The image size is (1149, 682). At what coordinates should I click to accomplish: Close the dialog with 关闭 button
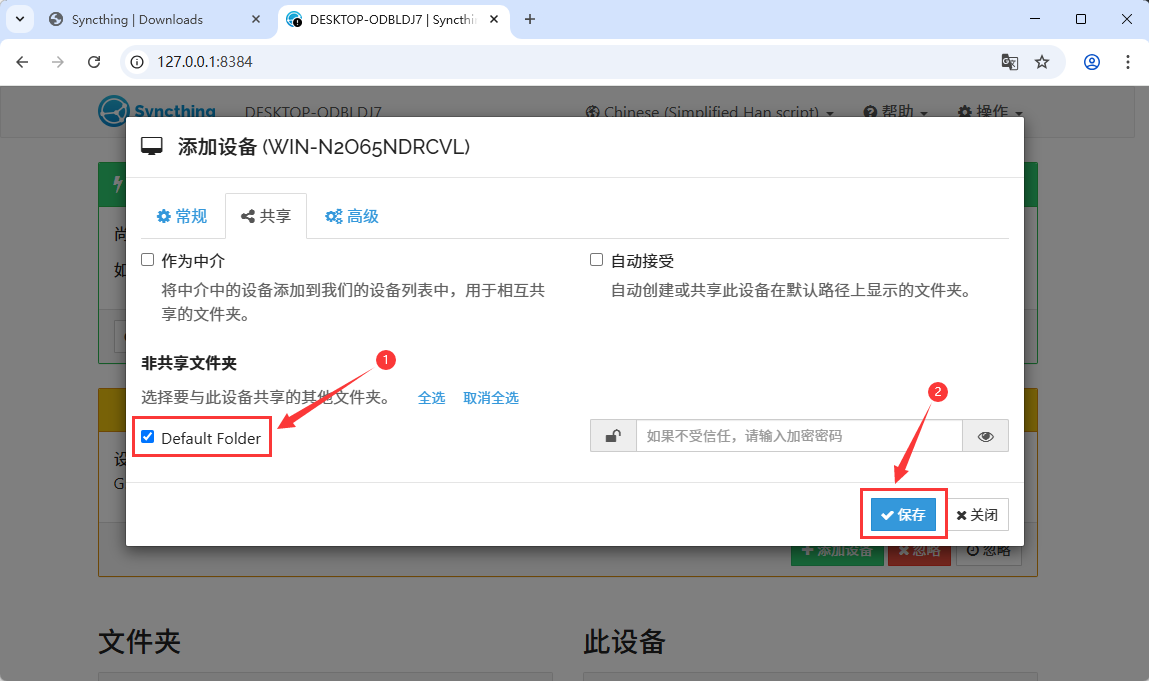[978, 515]
